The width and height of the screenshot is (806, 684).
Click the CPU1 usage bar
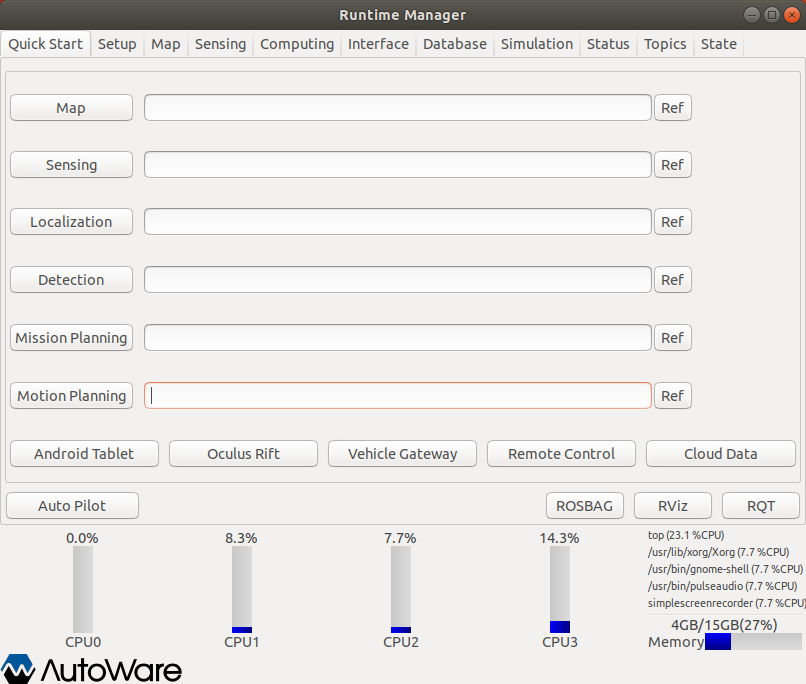tap(242, 589)
